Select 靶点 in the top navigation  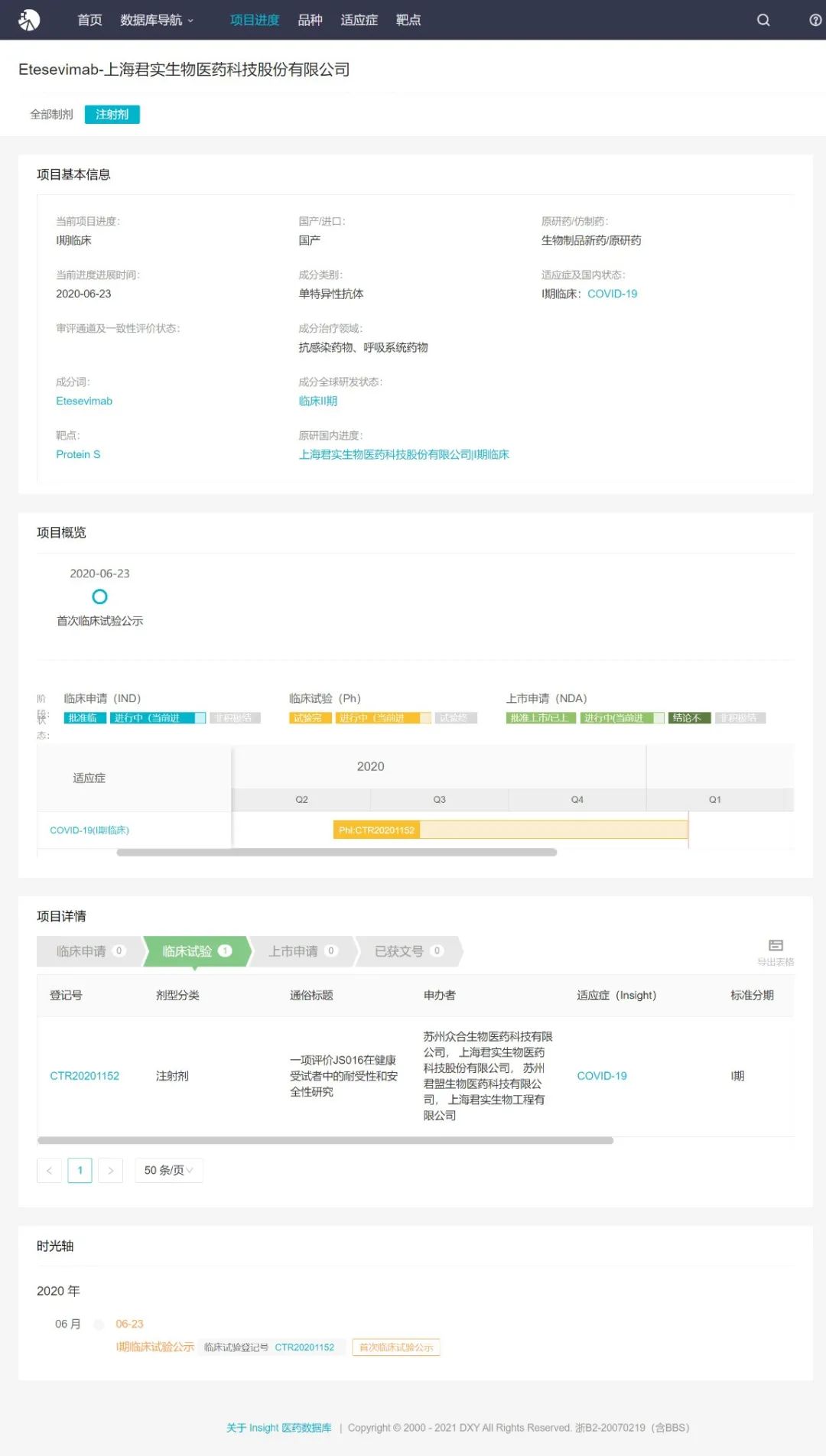[408, 20]
